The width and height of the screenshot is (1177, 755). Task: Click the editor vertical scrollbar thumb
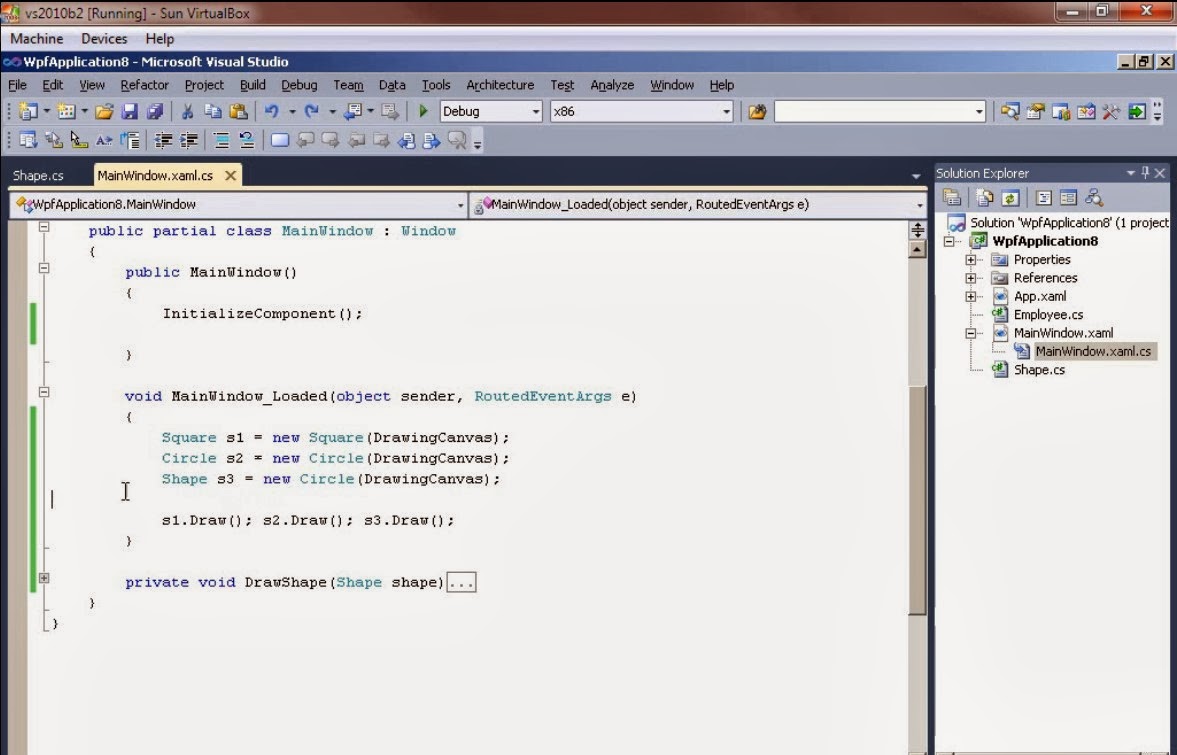[917, 501]
